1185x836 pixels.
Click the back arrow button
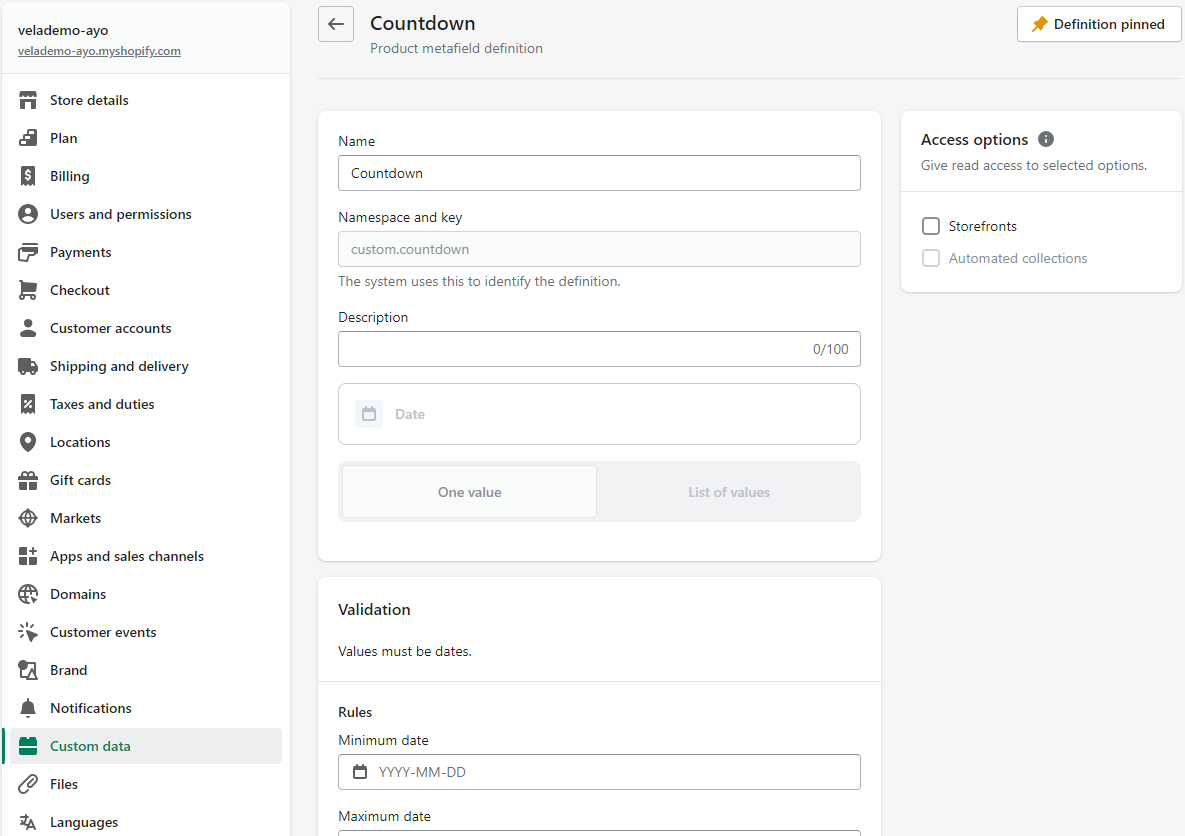pyautogui.click(x=336, y=25)
